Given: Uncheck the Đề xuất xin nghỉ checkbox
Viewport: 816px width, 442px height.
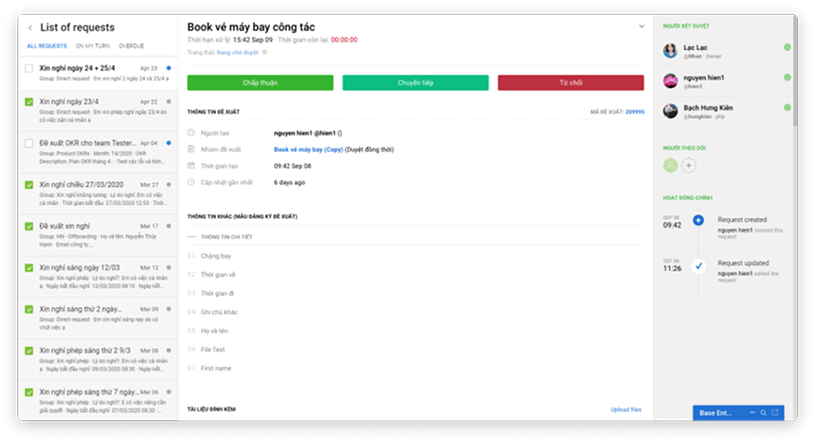Looking at the screenshot, I should tap(29, 226).
